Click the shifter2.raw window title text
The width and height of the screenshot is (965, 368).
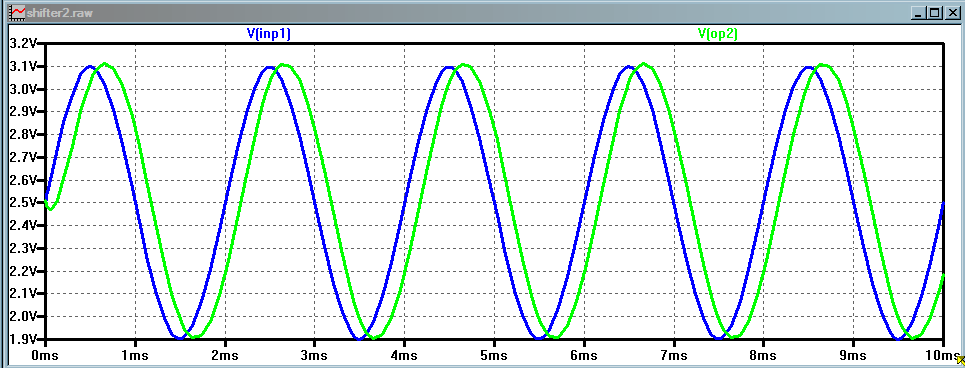coord(59,12)
